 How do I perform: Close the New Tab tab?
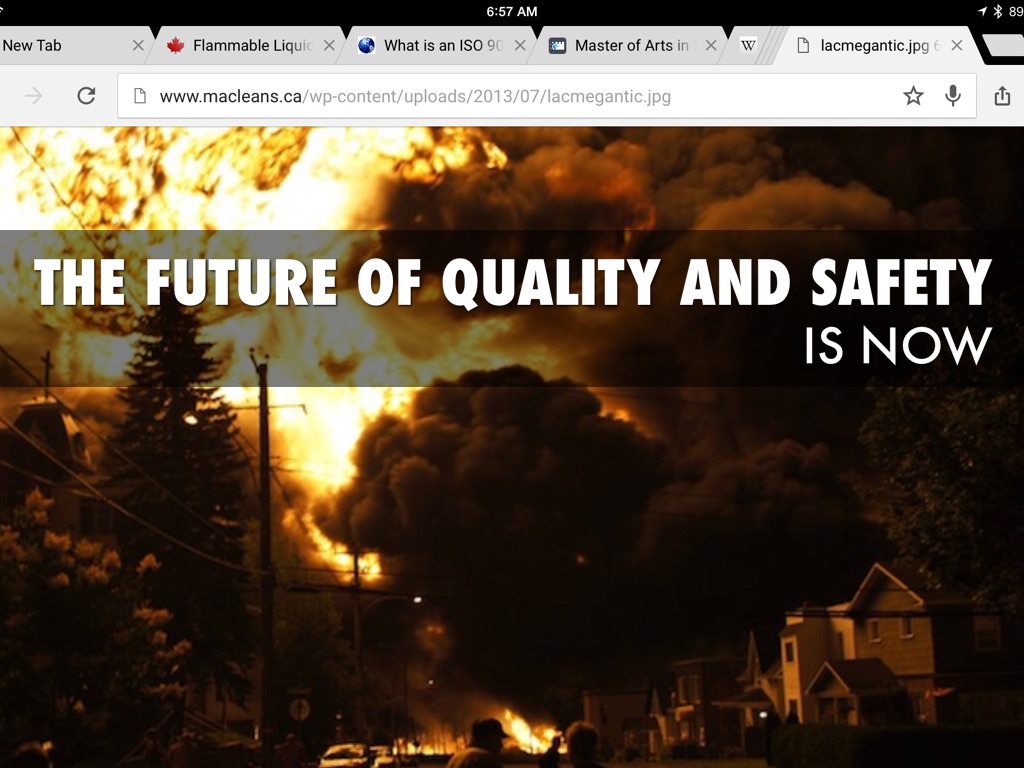(138, 45)
